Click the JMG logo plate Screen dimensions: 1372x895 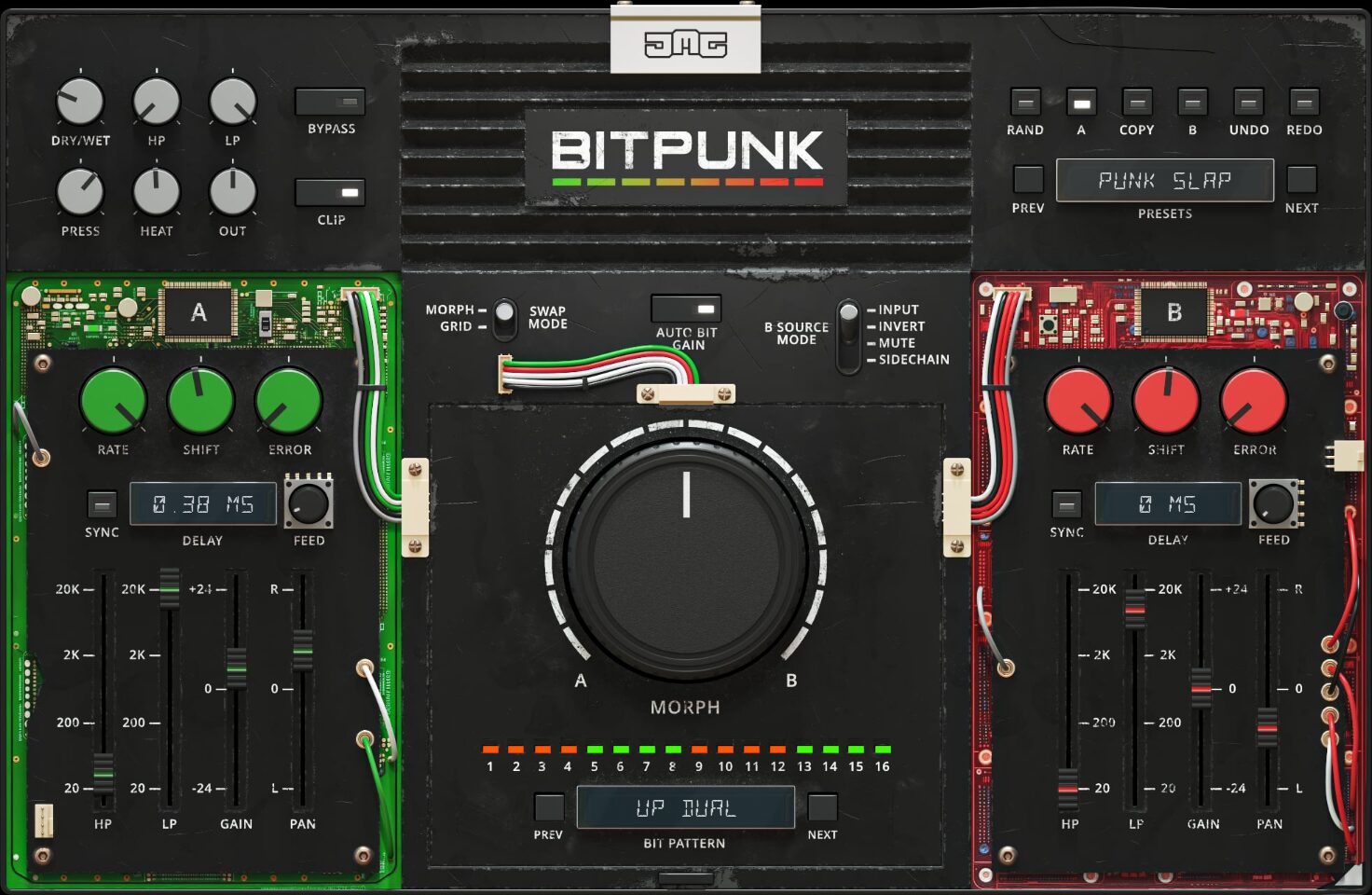coord(686,41)
